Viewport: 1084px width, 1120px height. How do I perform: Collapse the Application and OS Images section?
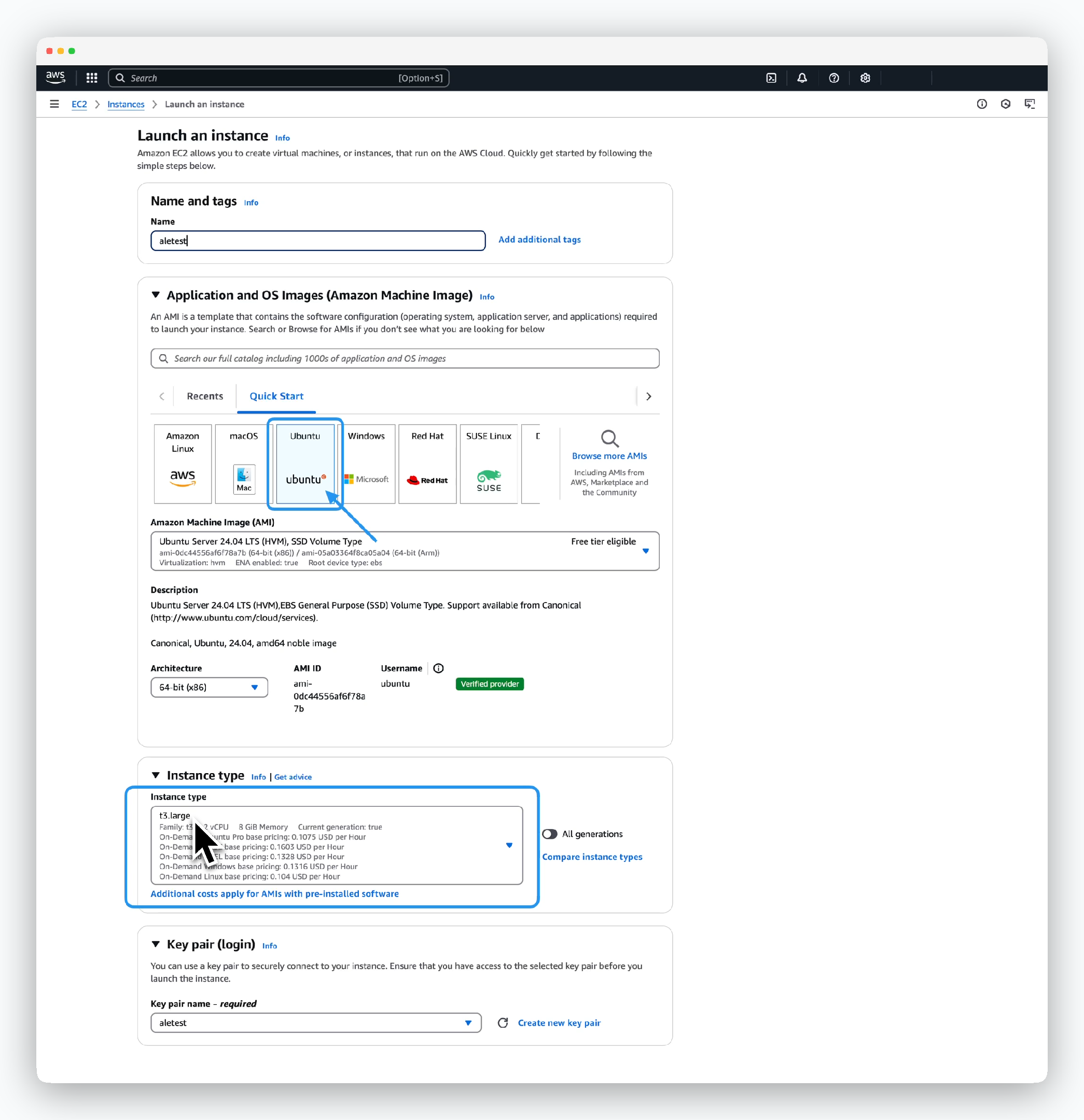click(x=156, y=295)
